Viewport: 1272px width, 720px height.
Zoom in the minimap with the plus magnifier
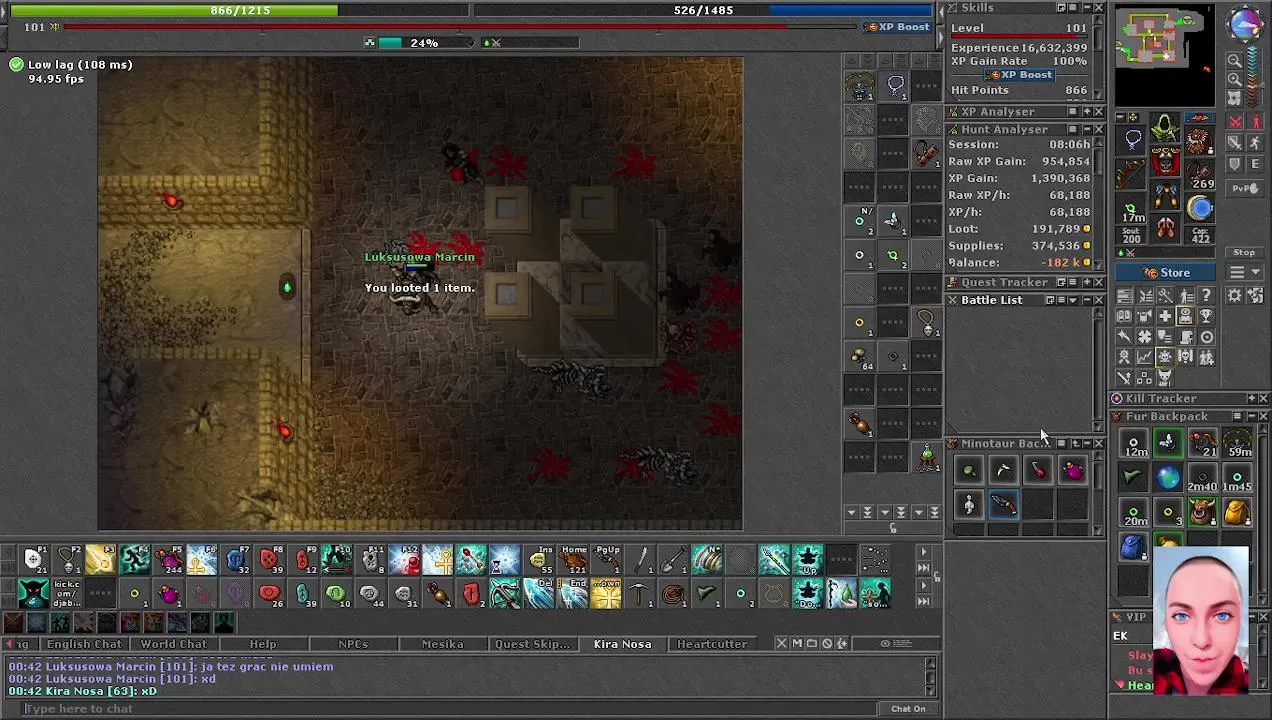[1234, 80]
